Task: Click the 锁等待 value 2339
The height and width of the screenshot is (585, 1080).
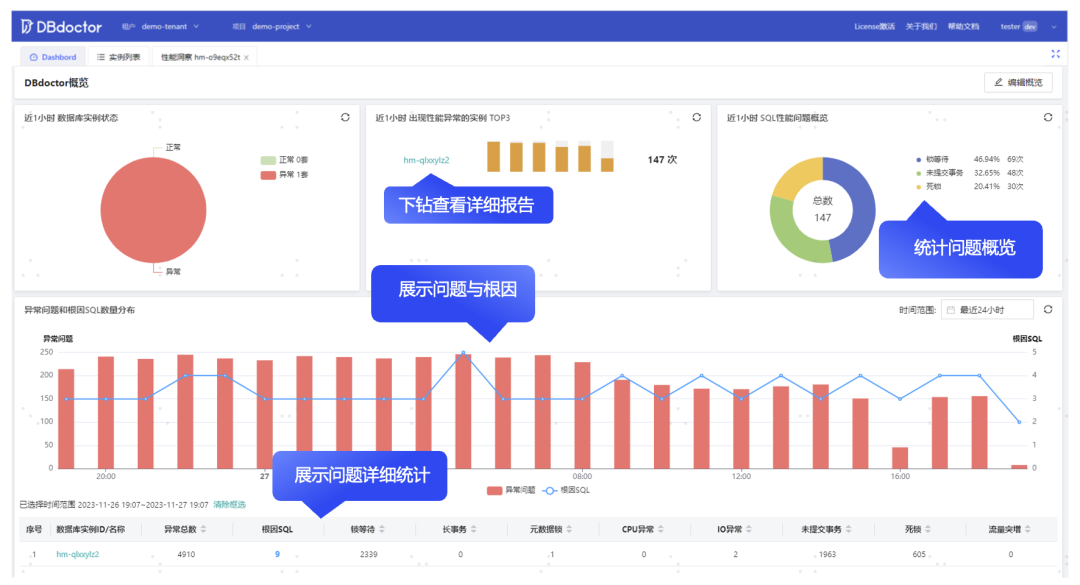Action: [368, 555]
